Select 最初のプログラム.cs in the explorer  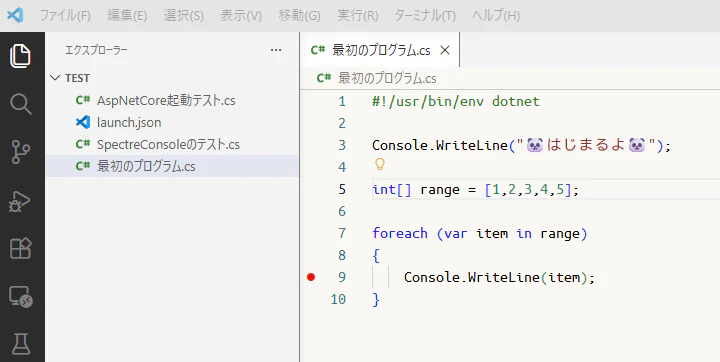tap(172, 166)
